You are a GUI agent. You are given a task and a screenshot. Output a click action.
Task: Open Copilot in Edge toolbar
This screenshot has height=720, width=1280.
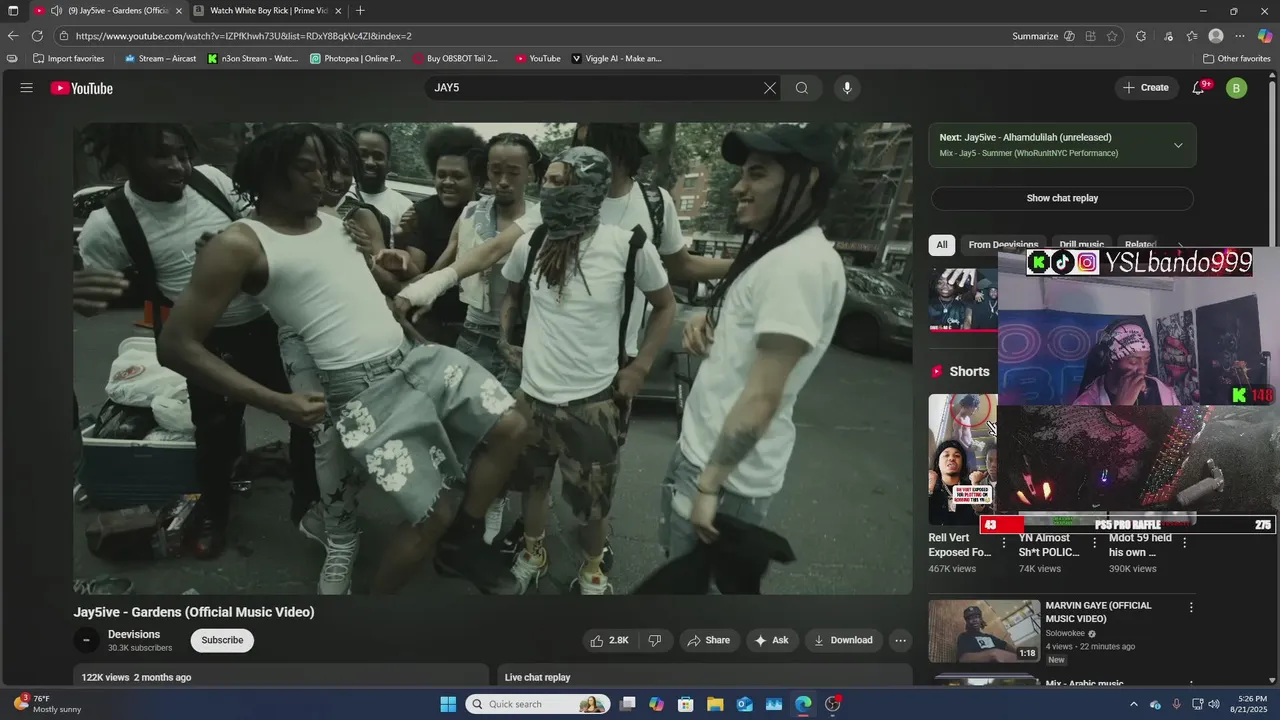click(x=1265, y=36)
